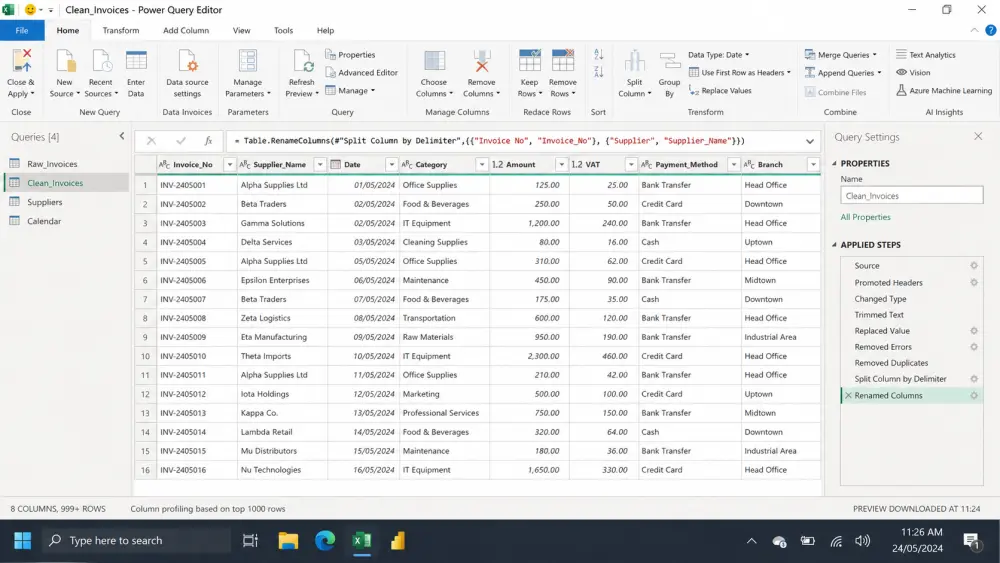This screenshot has height=563, width=1000.
Task: Open File Explorer from the taskbar
Action: (288, 541)
